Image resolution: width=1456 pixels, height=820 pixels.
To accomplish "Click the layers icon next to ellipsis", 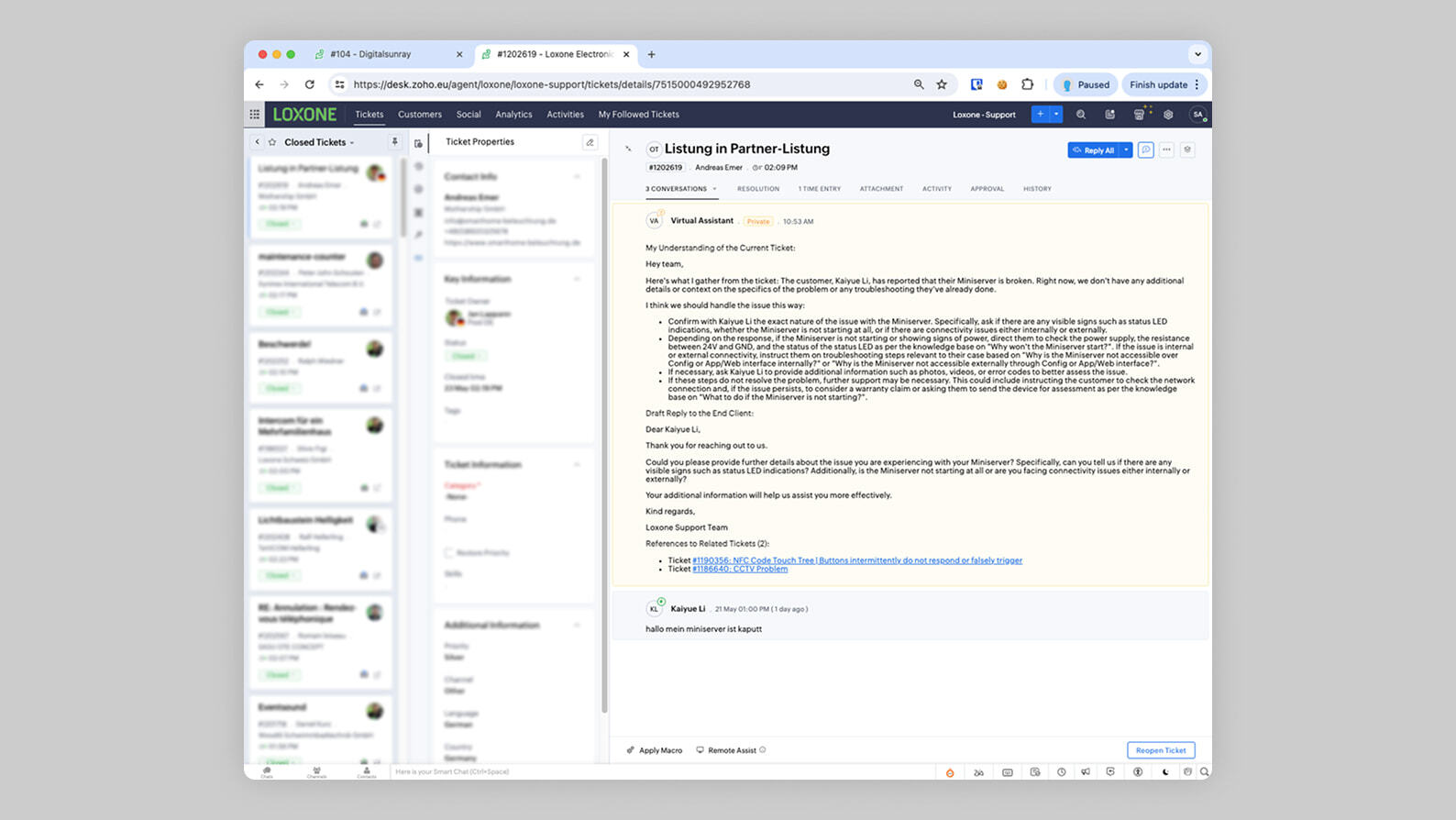I will tap(1187, 150).
